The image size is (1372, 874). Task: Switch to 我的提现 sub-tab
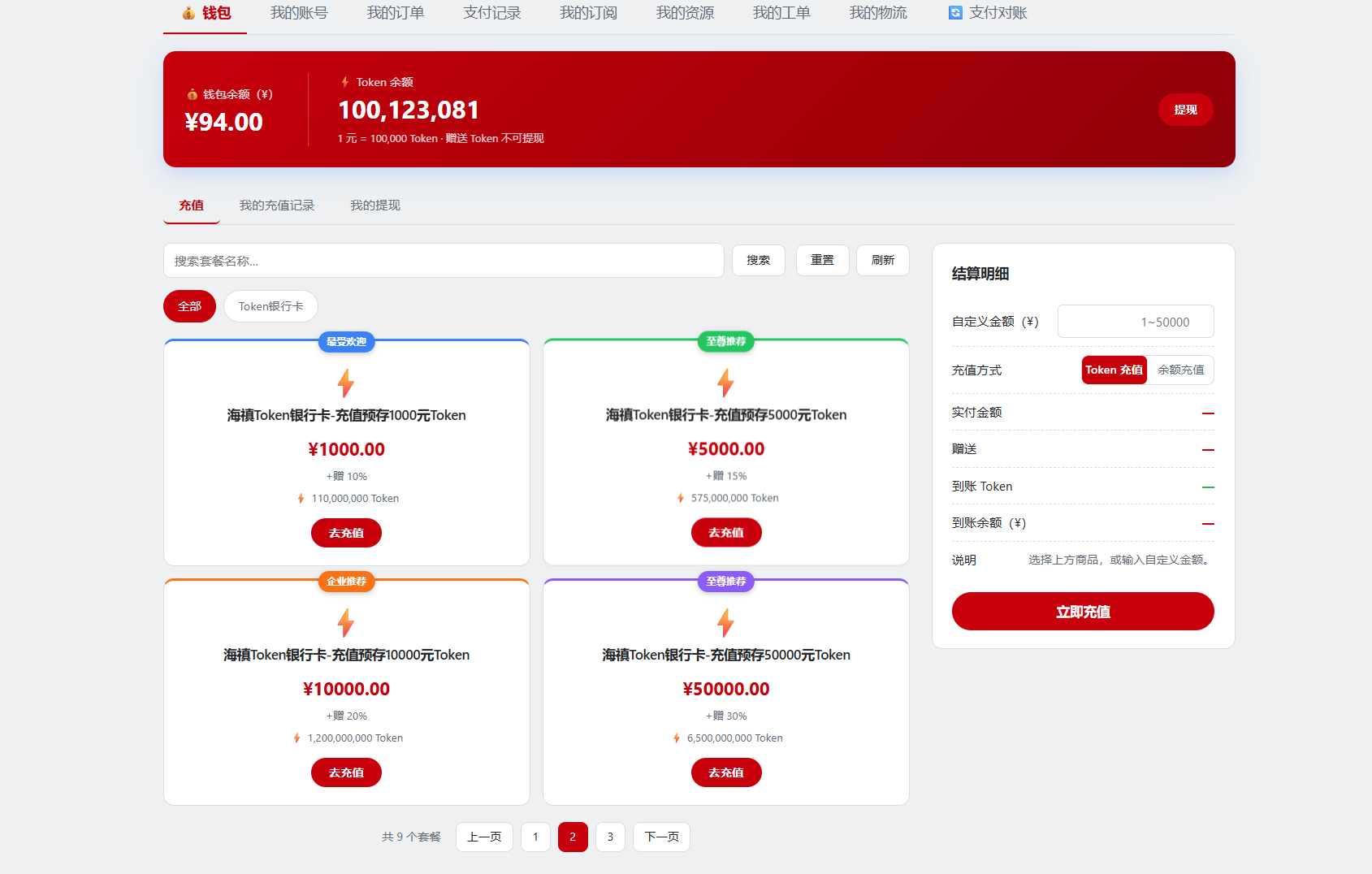click(375, 206)
